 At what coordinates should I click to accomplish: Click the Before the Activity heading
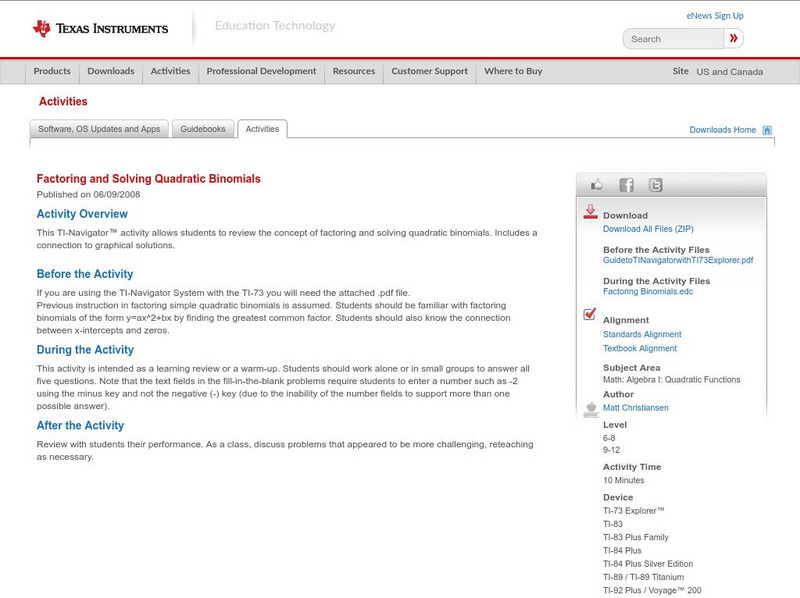coord(85,274)
